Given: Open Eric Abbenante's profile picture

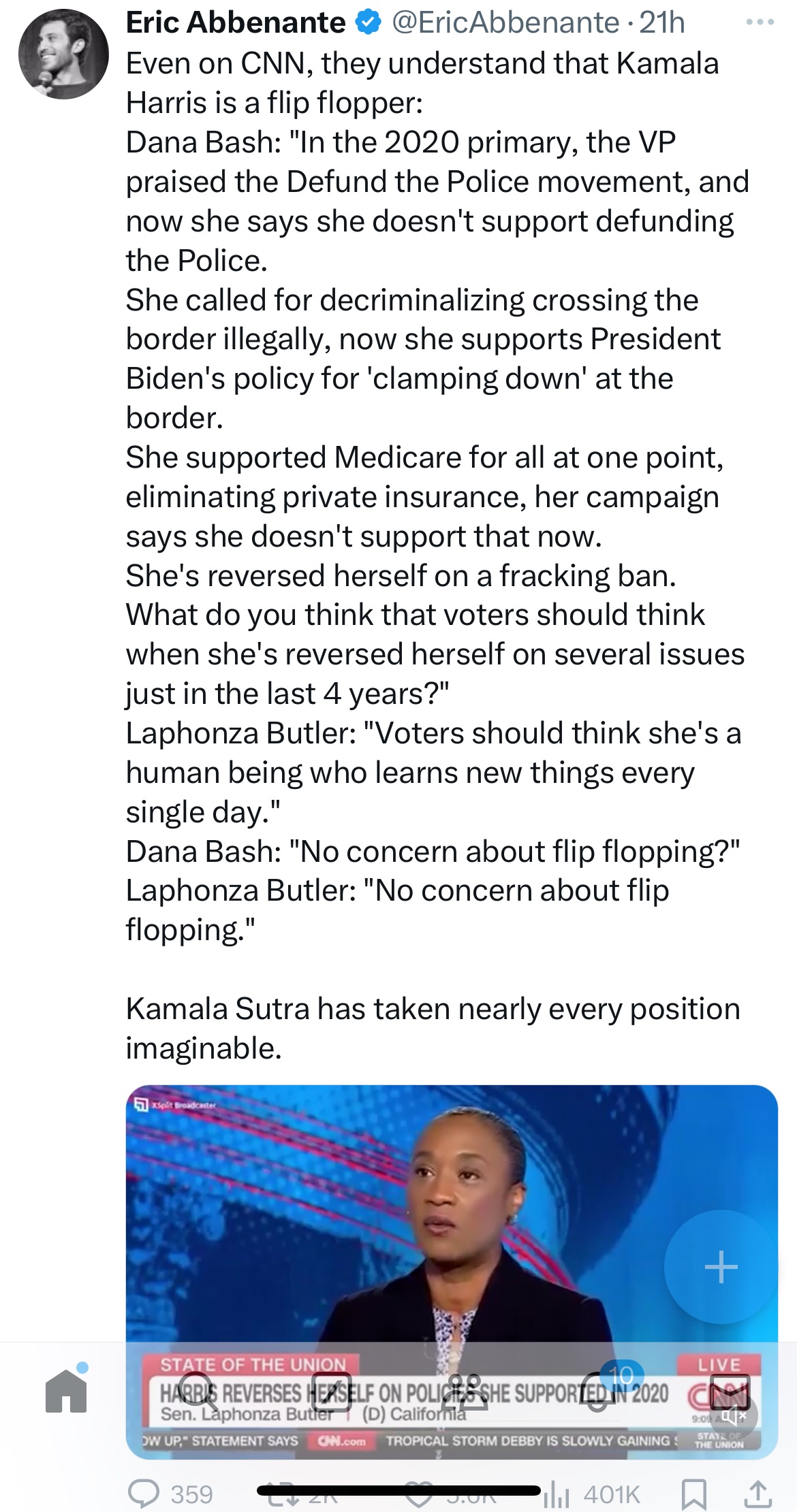Looking at the screenshot, I should [63, 54].
